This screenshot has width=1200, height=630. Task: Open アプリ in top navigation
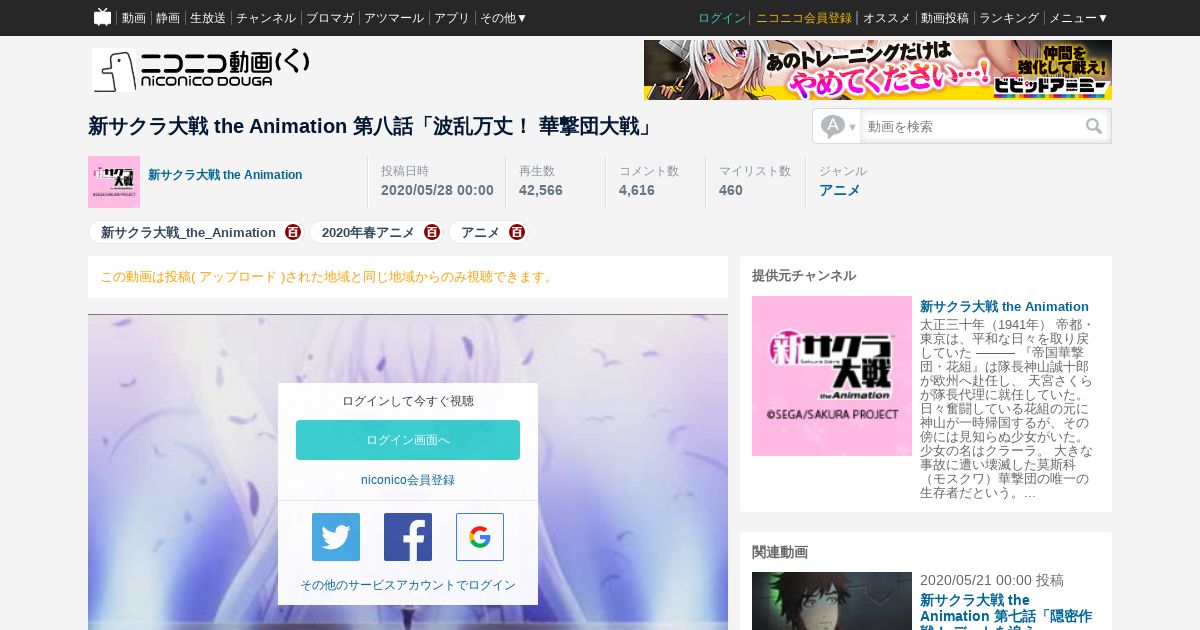(452, 18)
